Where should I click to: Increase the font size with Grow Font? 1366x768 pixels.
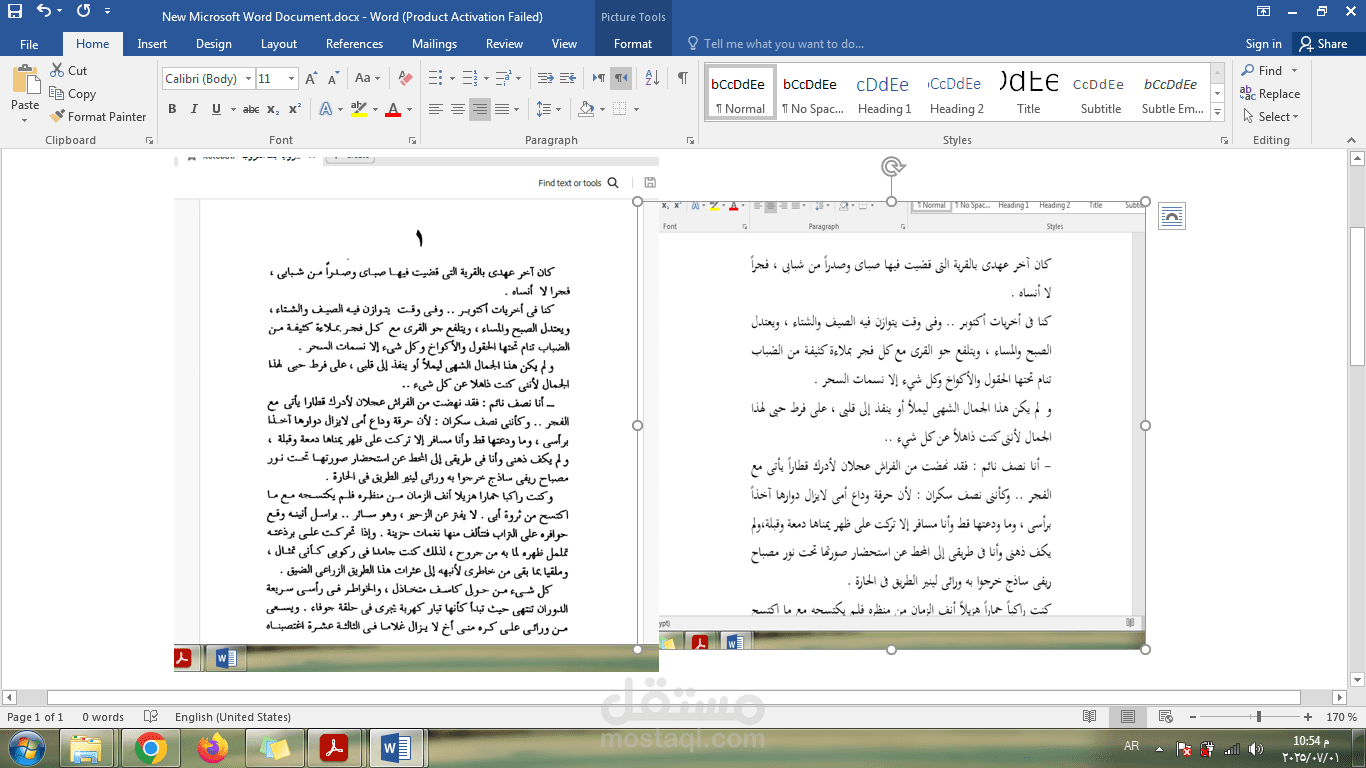(311, 79)
